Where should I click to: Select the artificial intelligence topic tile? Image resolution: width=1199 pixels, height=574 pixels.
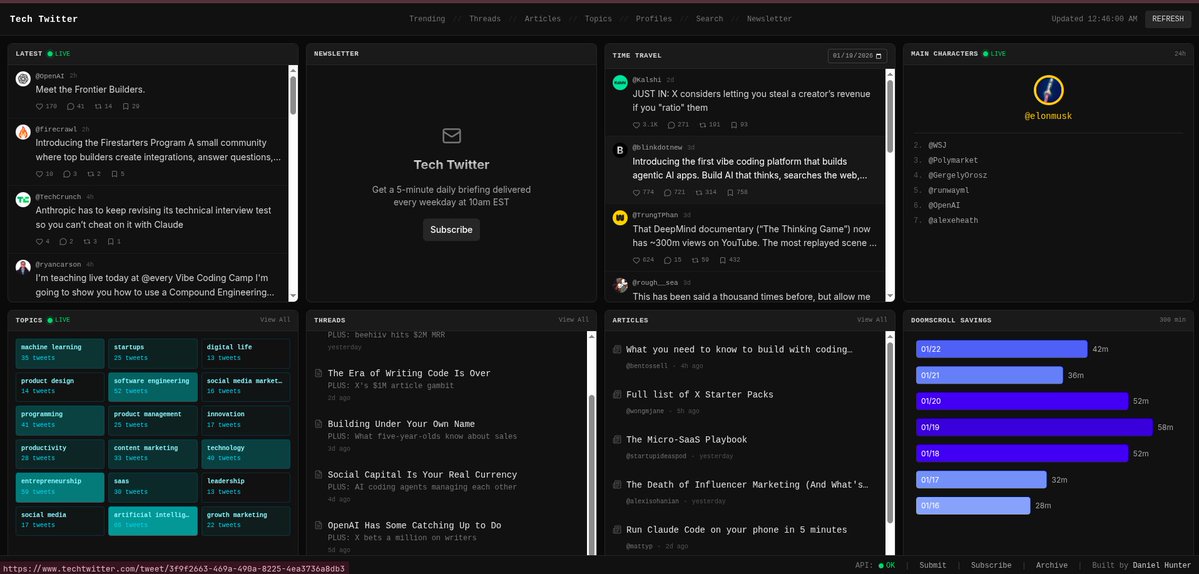click(153, 520)
